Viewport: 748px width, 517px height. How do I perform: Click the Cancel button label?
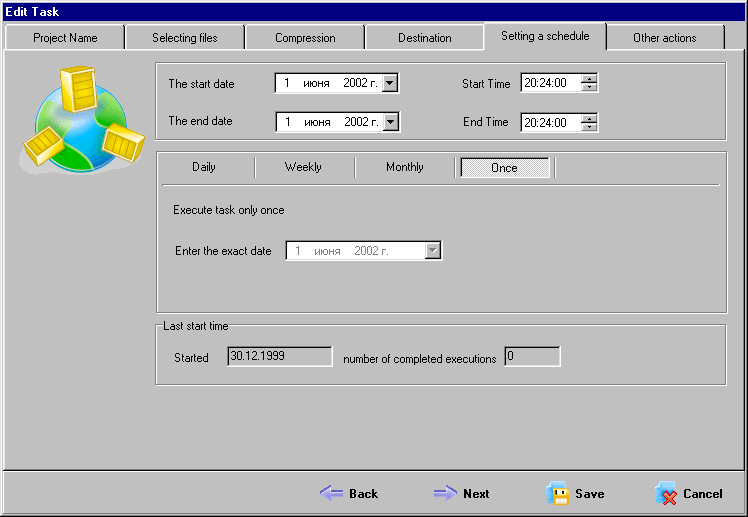click(703, 494)
